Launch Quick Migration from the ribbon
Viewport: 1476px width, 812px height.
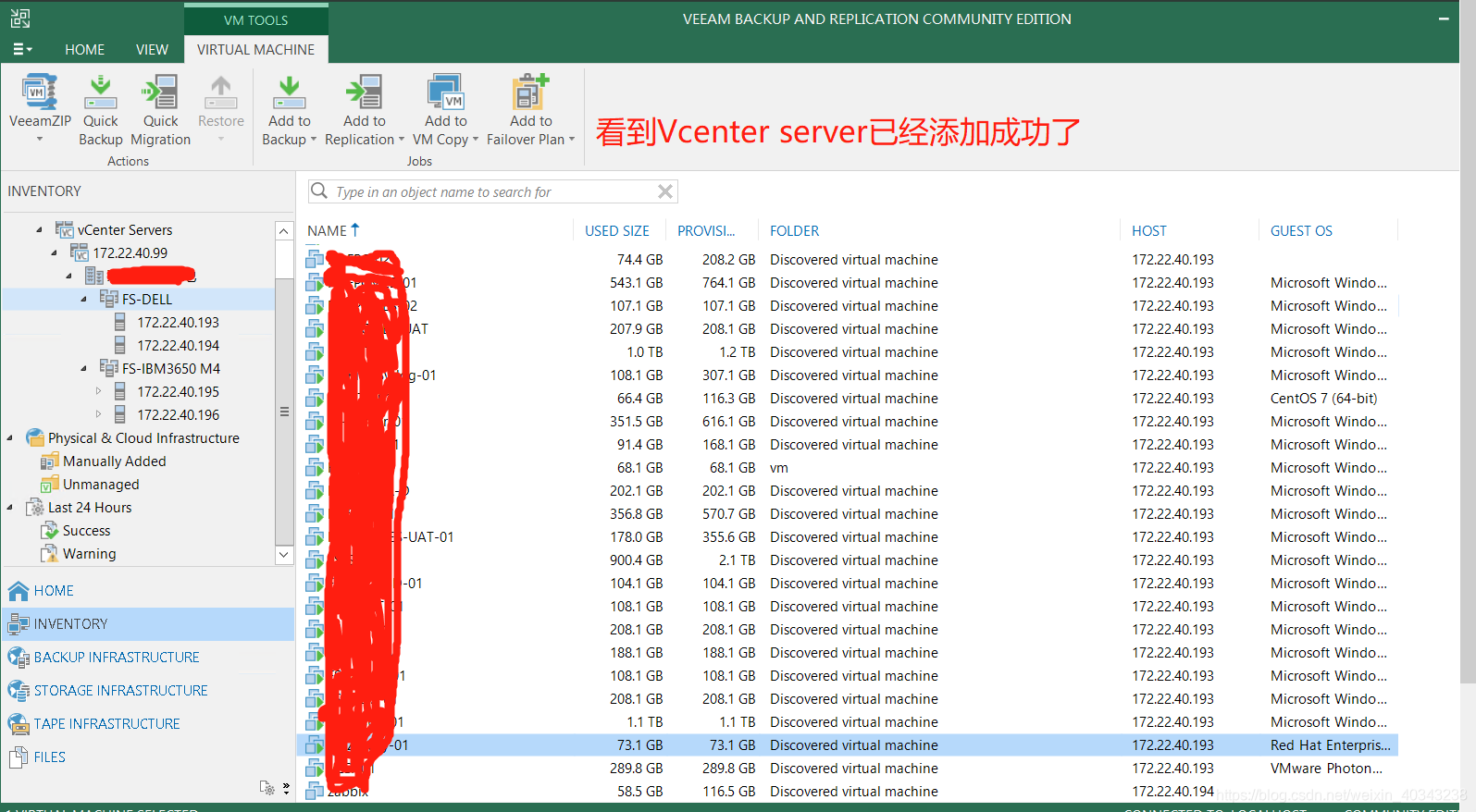160,111
